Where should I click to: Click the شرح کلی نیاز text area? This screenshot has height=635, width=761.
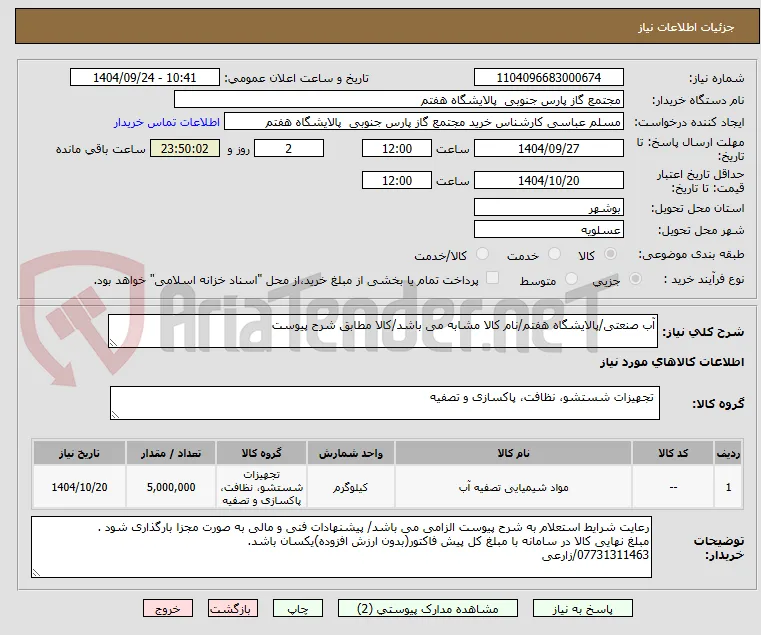coord(383,331)
